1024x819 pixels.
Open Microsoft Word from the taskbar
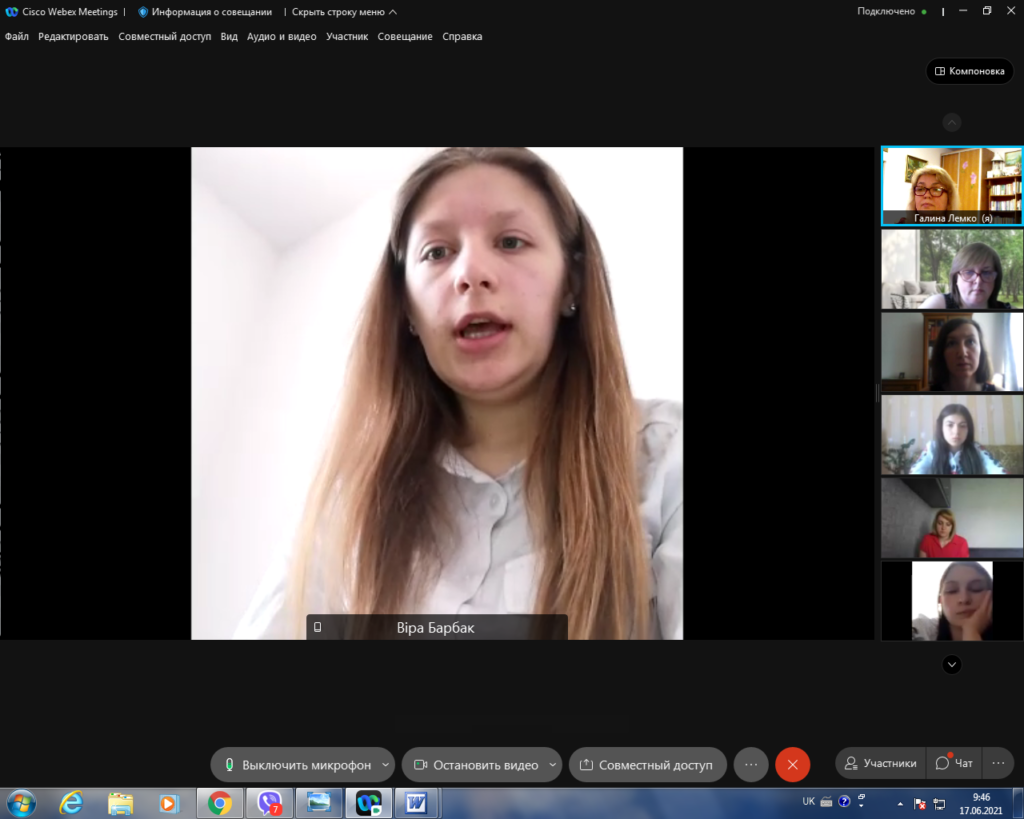[415, 803]
